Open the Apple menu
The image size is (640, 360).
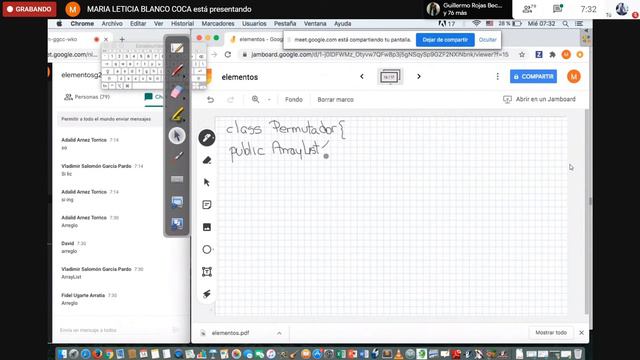pyautogui.click(x=59, y=24)
